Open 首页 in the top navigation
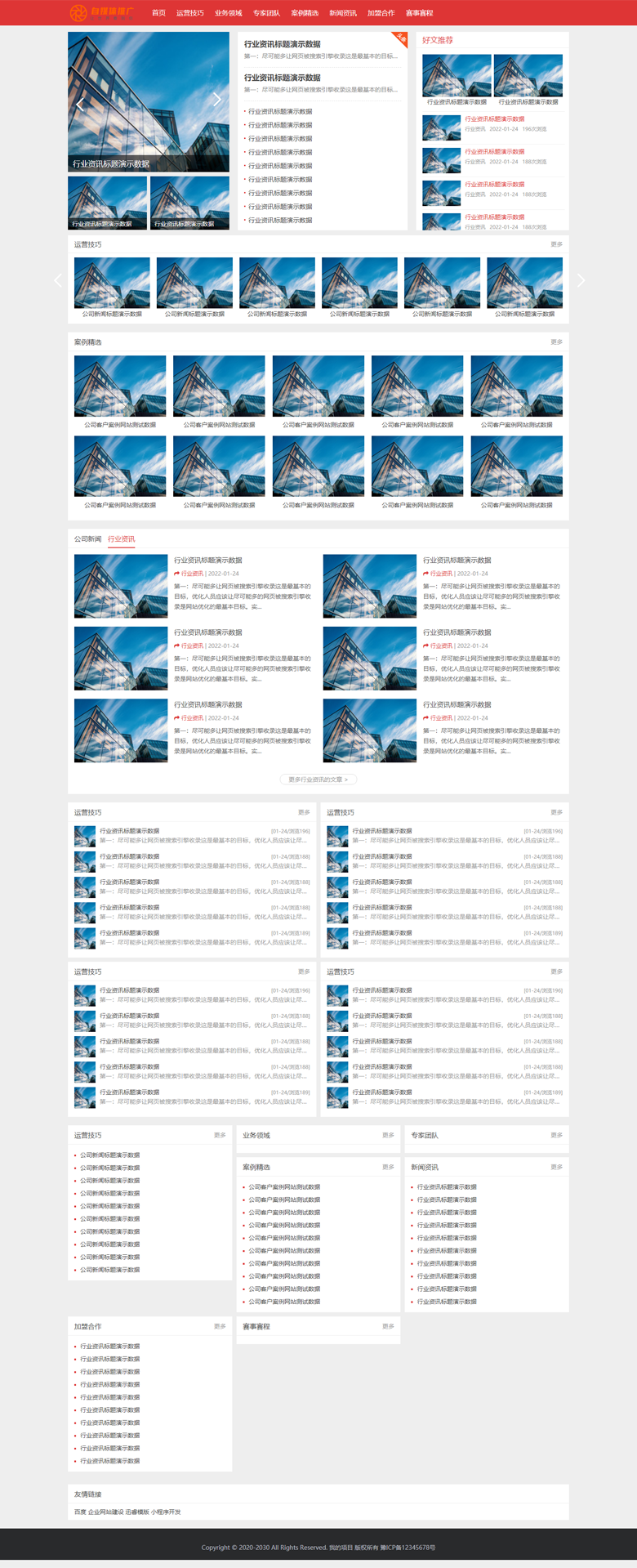637x1568 pixels. coord(158,13)
